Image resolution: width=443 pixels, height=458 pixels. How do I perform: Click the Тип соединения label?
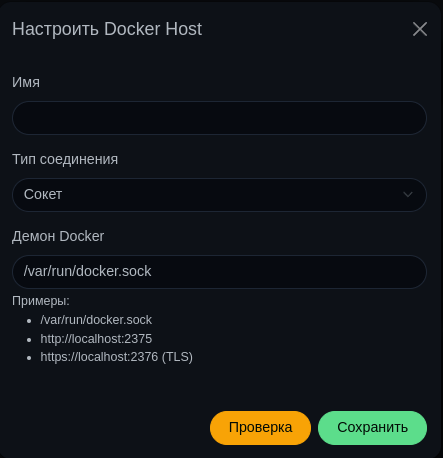pos(65,159)
